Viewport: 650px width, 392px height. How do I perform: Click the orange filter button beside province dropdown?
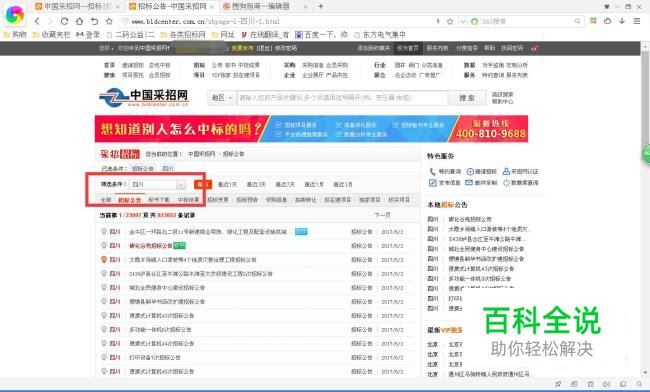point(203,184)
